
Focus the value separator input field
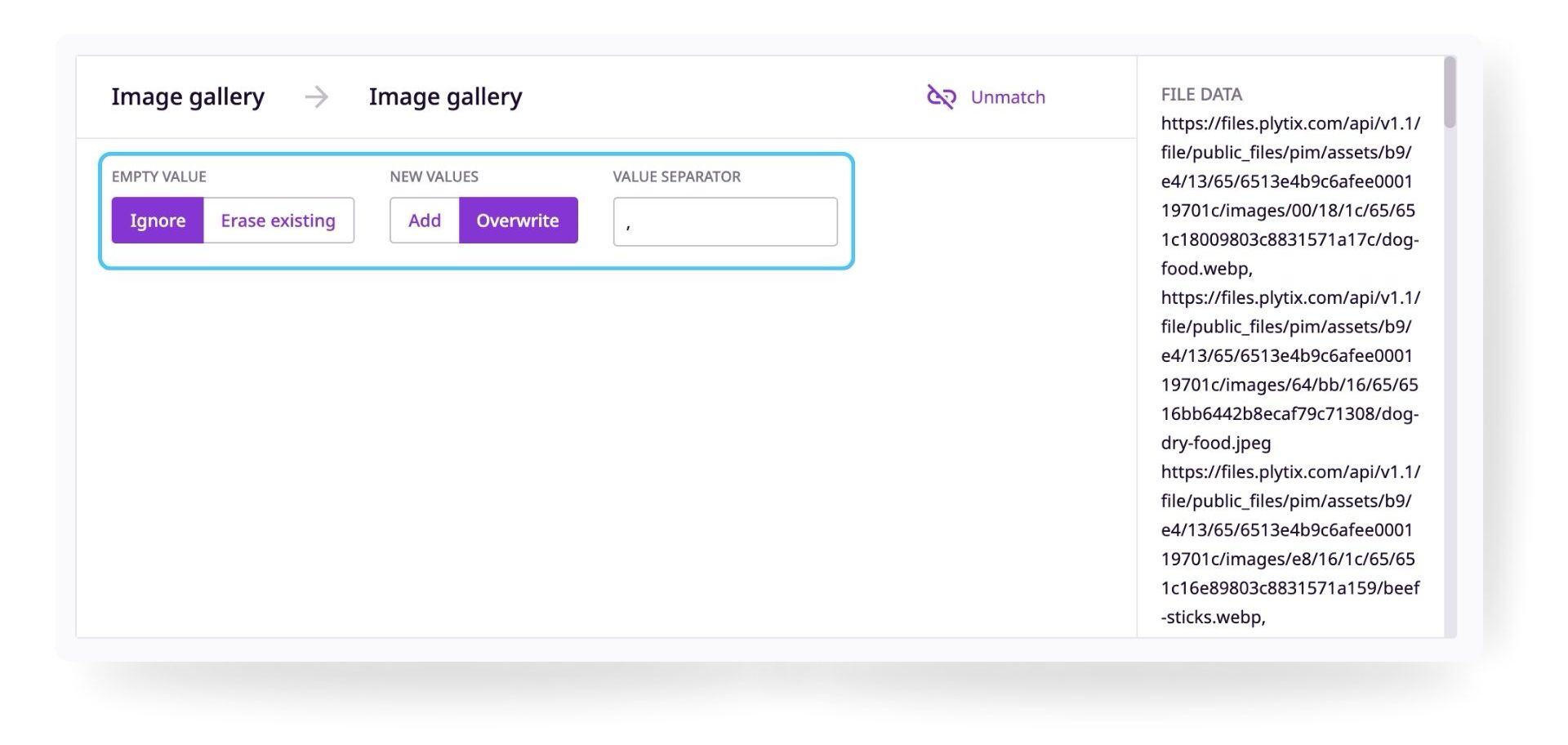[x=725, y=221]
